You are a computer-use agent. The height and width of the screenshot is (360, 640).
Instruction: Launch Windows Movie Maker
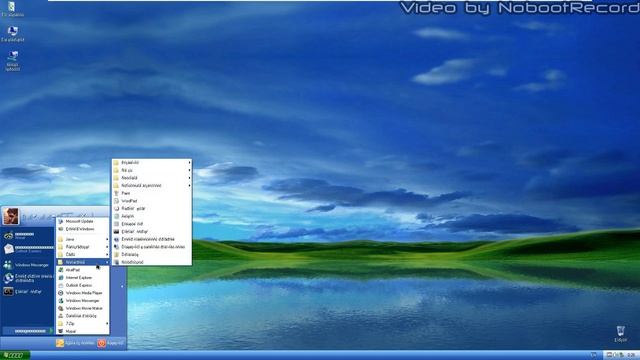point(83,308)
